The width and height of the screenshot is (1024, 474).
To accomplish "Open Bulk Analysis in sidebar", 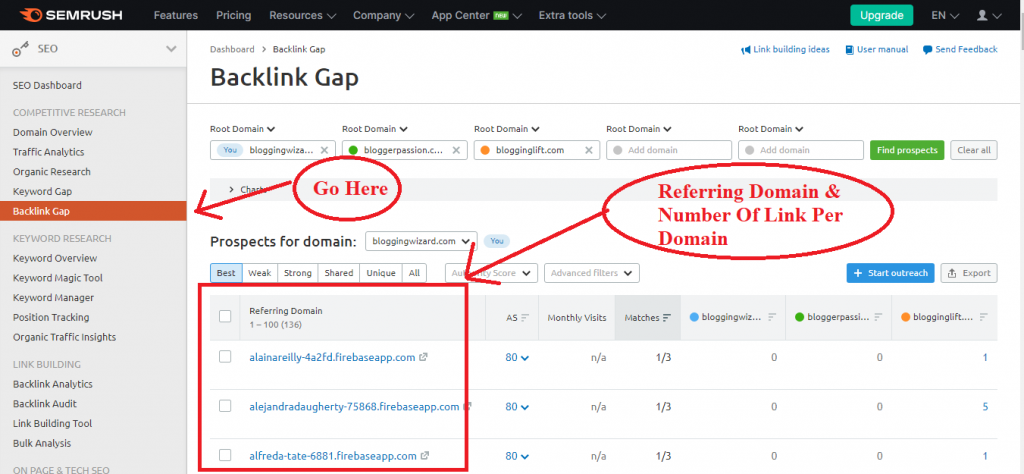I will point(42,443).
